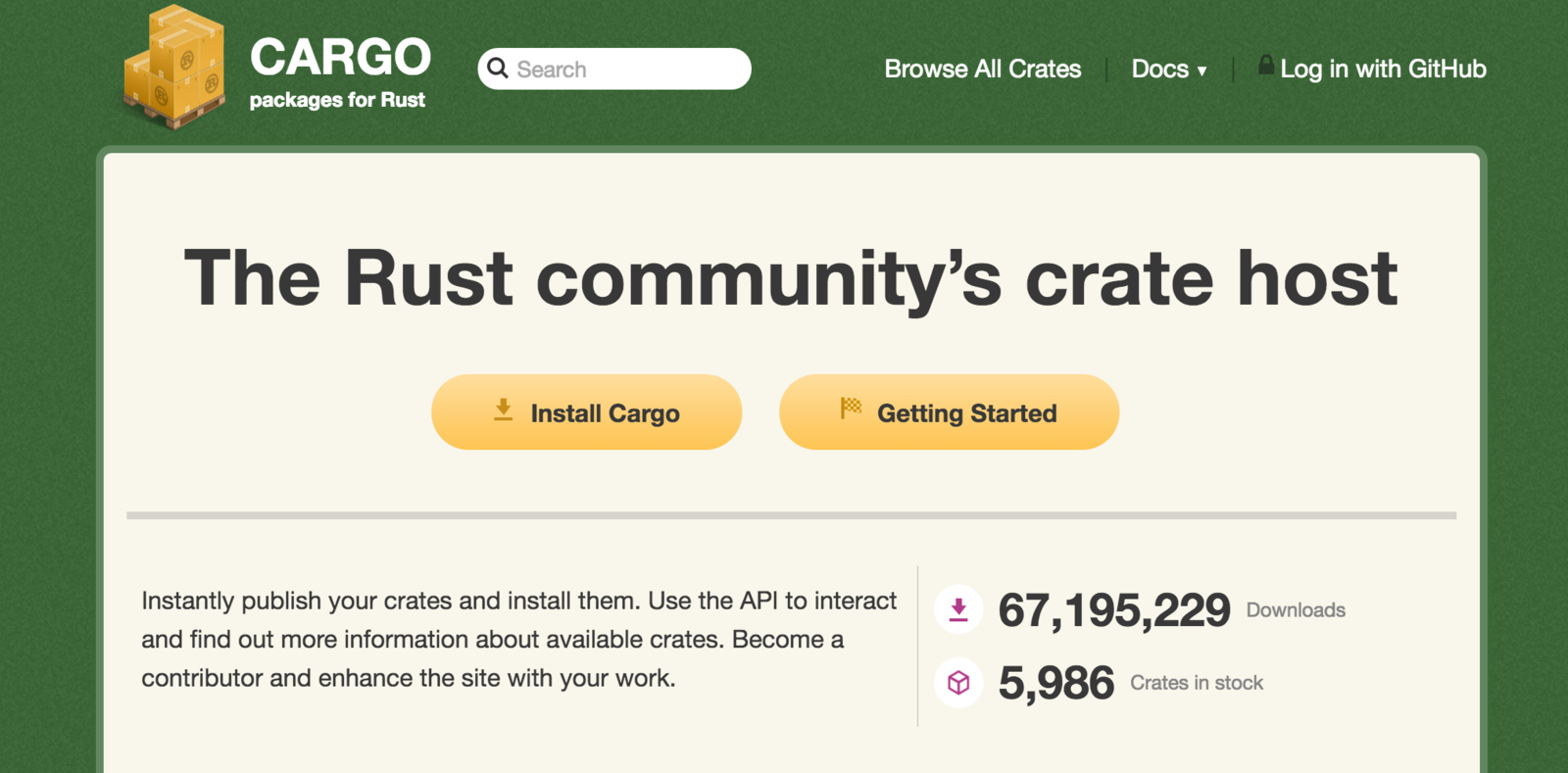Click the Install Cargo button

(586, 411)
